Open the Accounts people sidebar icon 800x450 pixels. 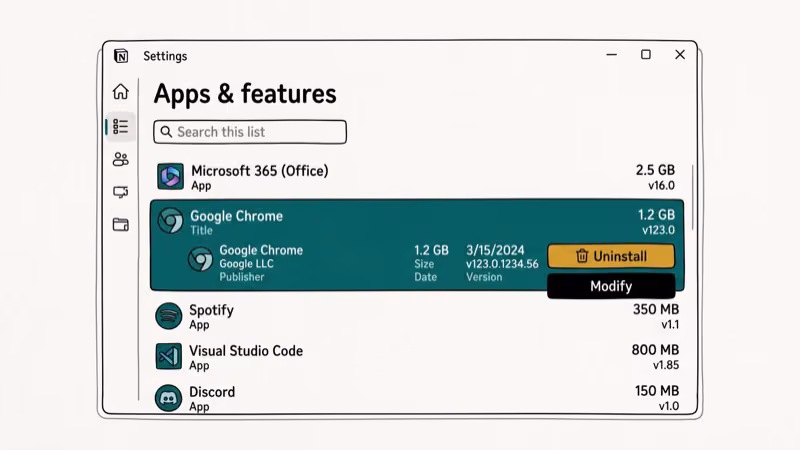pos(121,160)
